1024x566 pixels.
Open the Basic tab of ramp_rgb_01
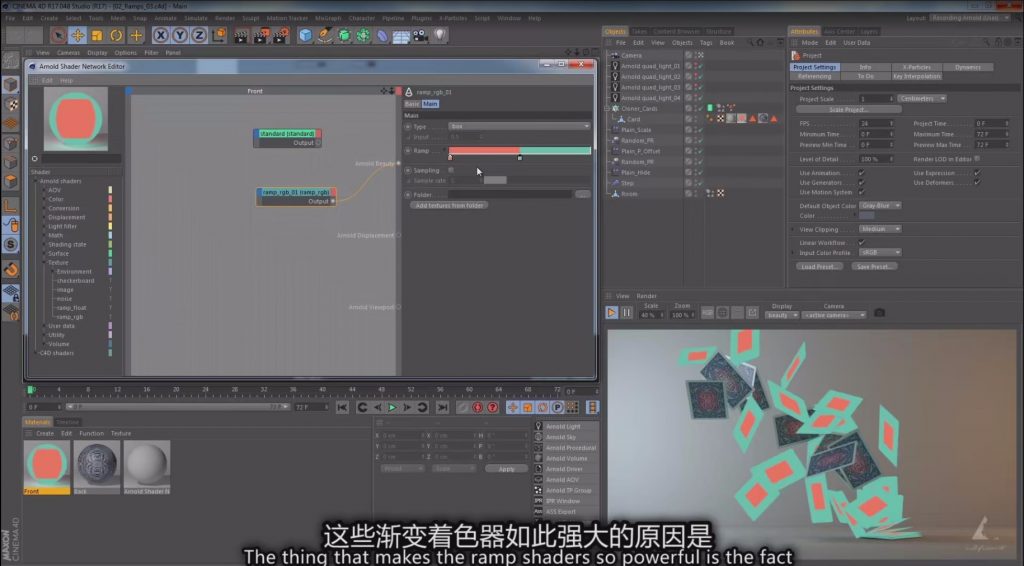412,104
